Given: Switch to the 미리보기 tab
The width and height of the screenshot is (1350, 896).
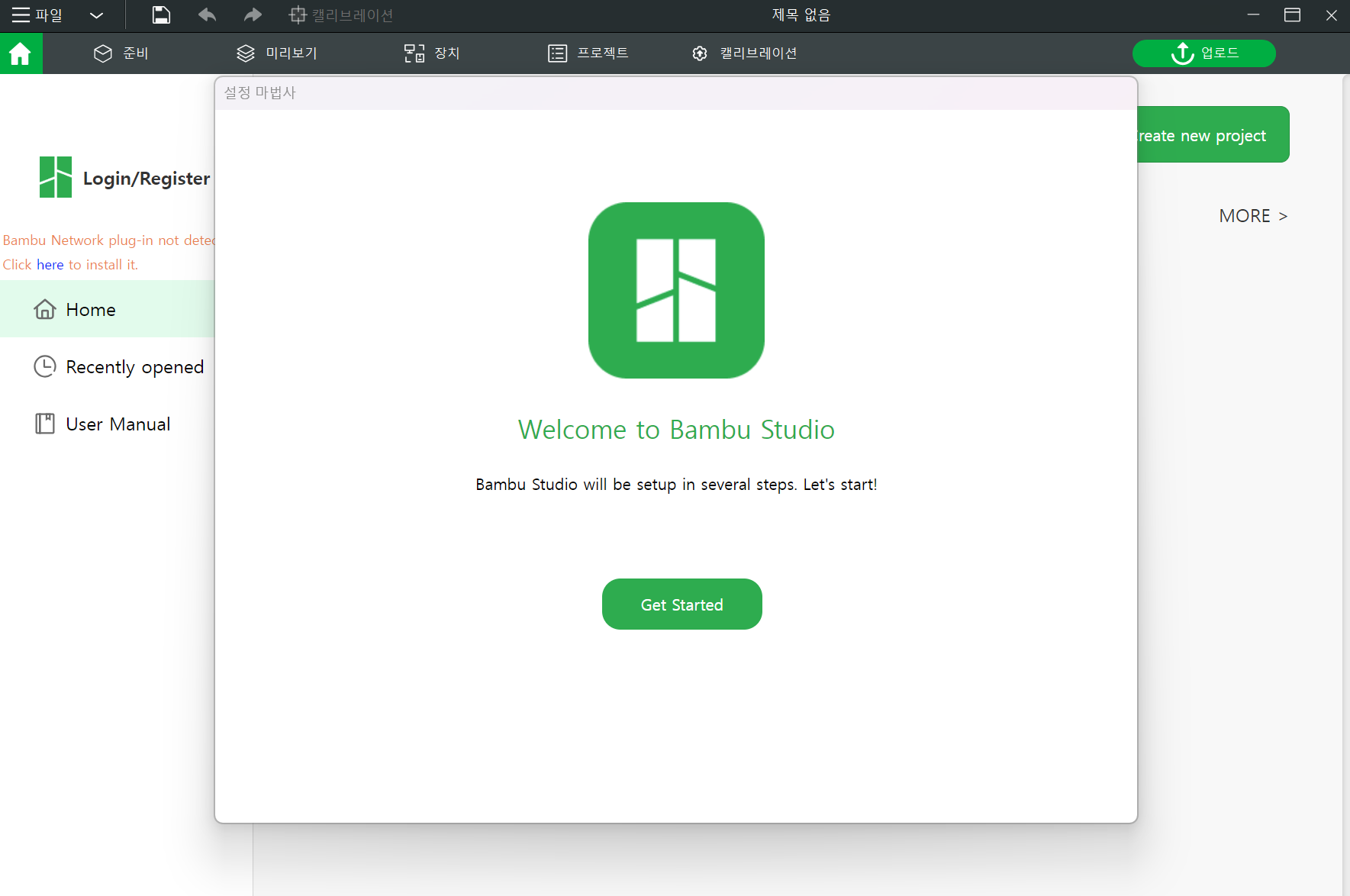Looking at the screenshot, I should pyautogui.click(x=277, y=53).
